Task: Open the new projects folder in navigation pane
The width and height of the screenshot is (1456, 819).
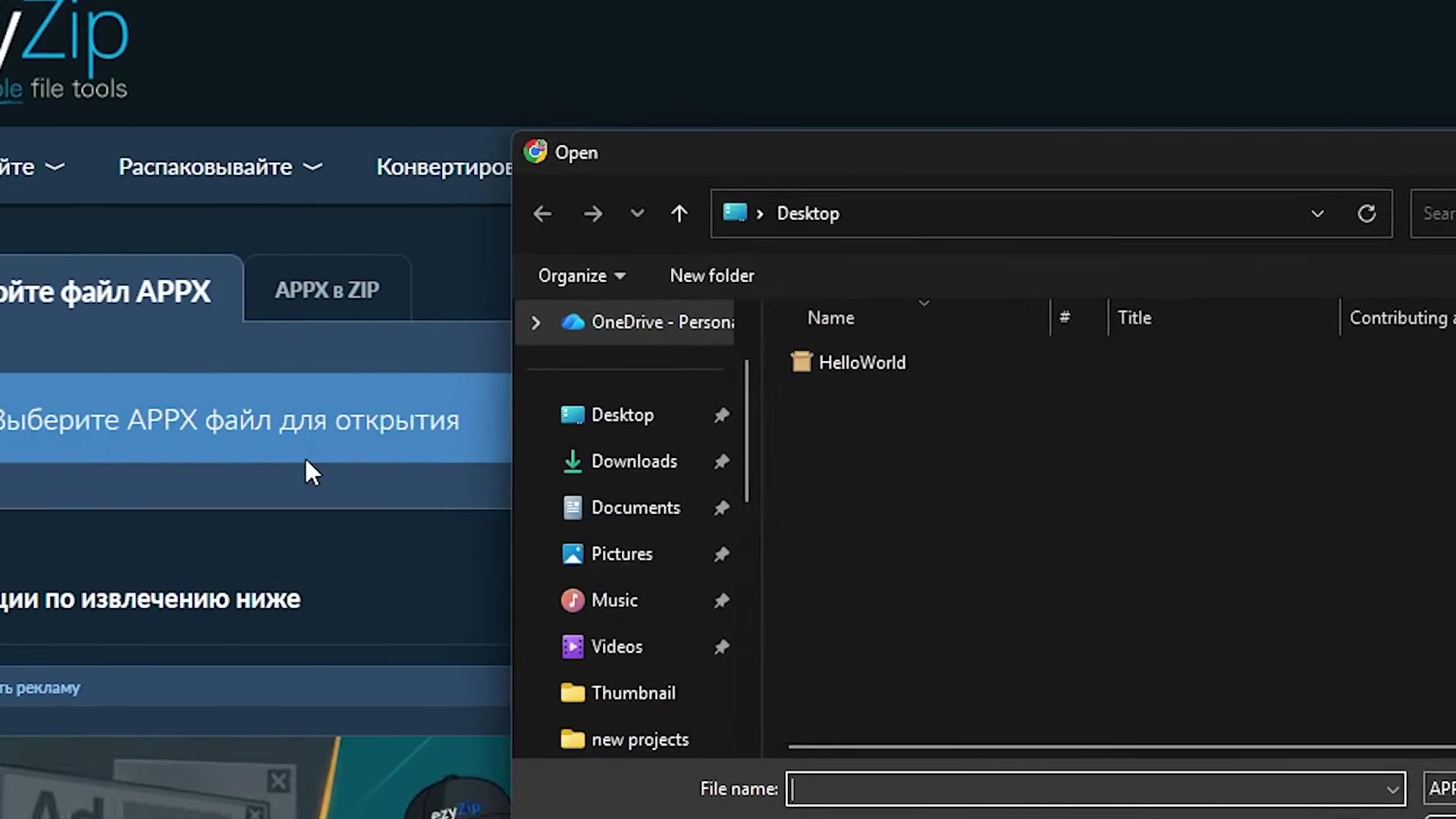Action: tap(640, 739)
